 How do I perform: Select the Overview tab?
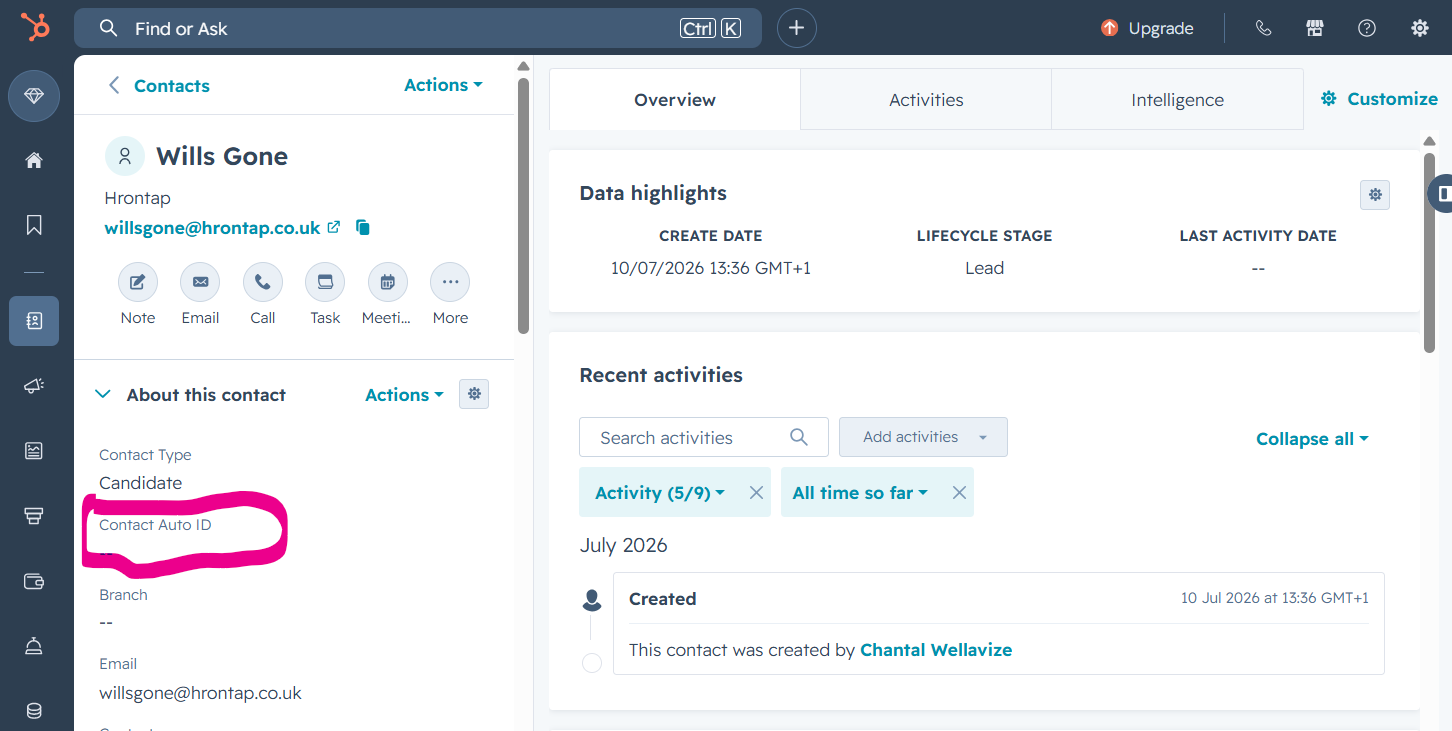point(675,100)
